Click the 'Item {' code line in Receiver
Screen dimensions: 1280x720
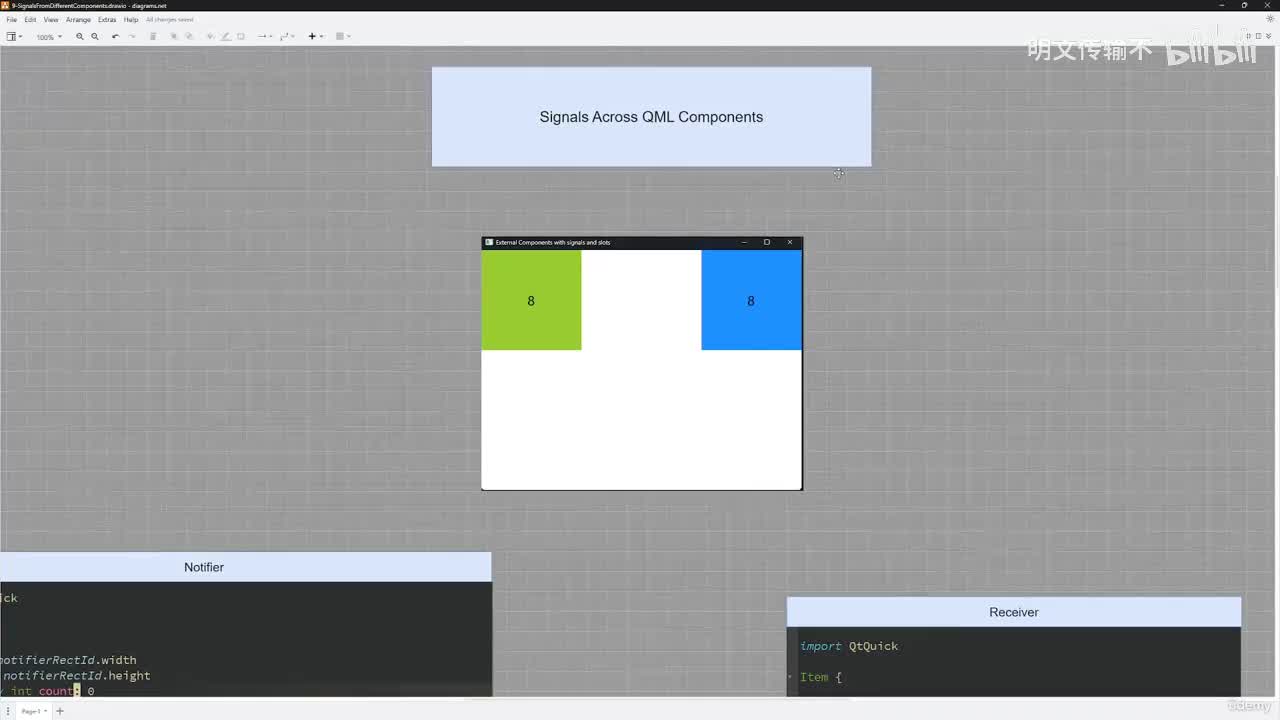coord(821,677)
